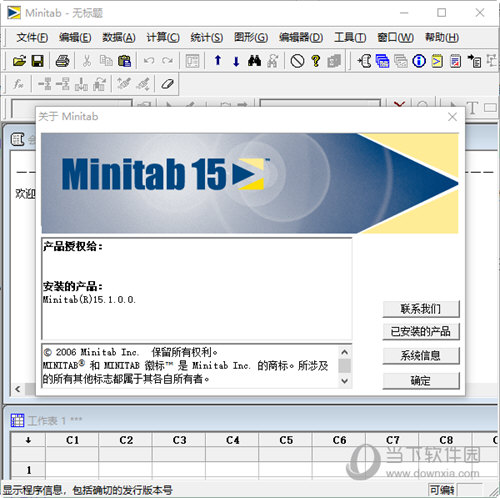This screenshot has height=498, width=500.
Task: Click the blue Show Worksheets Folder icon
Action: [382, 61]
